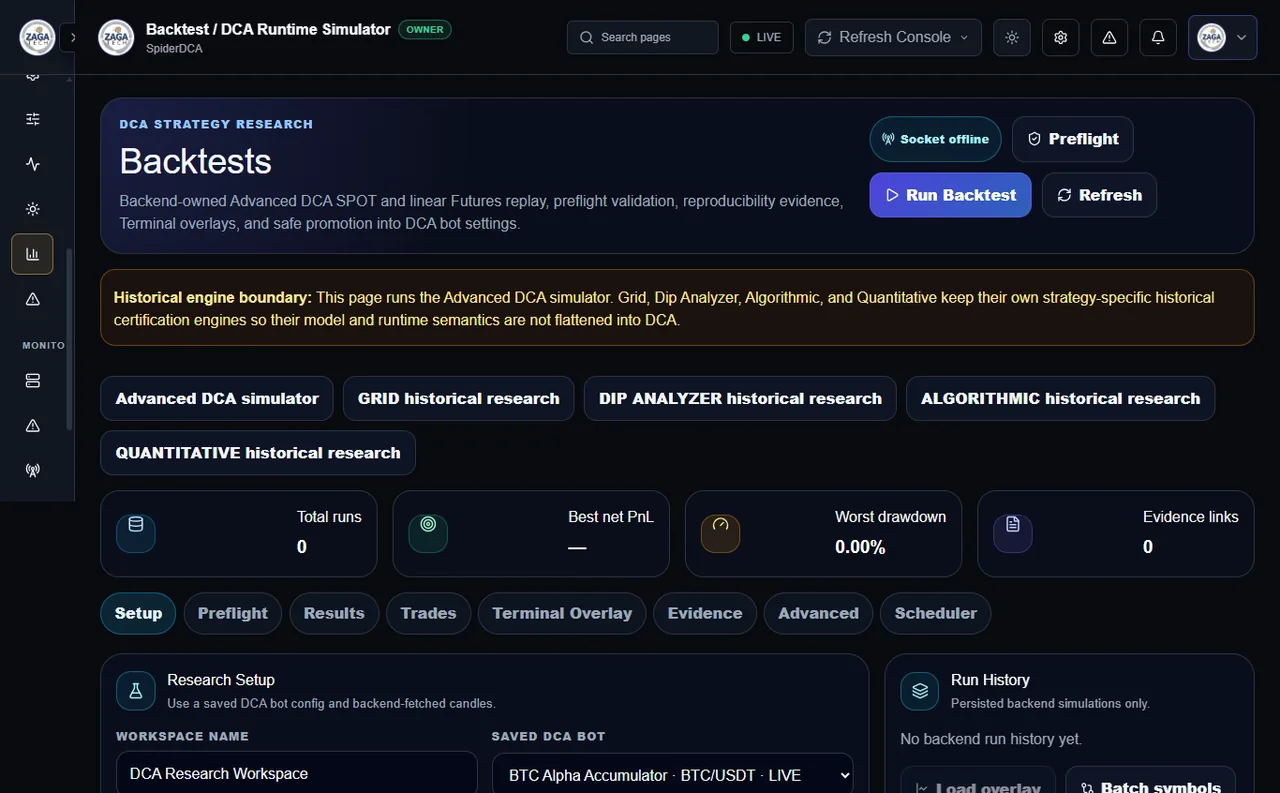Toggle light theme with the sun icon

(x=1012, y=37)
